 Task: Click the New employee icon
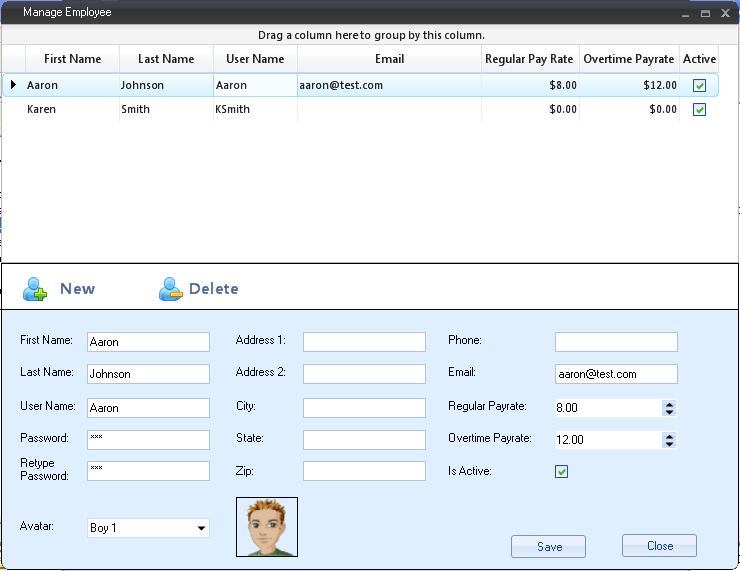tap(35, 289)
